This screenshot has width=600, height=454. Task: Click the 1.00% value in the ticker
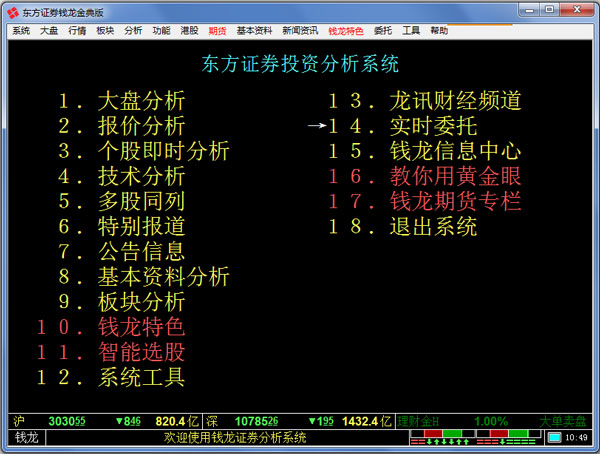[x=491, y=421]
